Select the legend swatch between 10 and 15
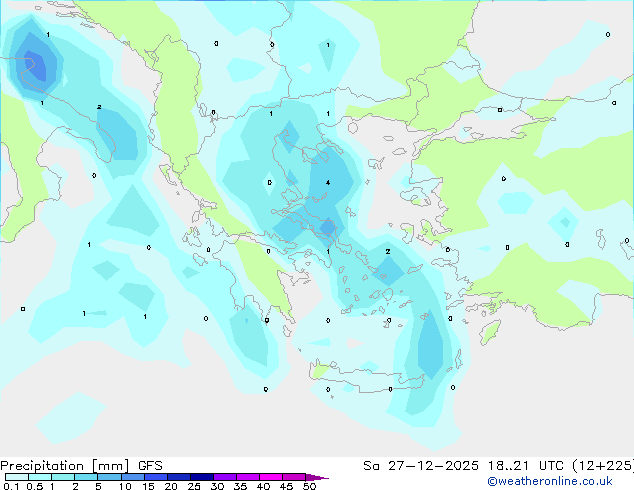This screenshot has height=490, width=634. pos(133,477)
